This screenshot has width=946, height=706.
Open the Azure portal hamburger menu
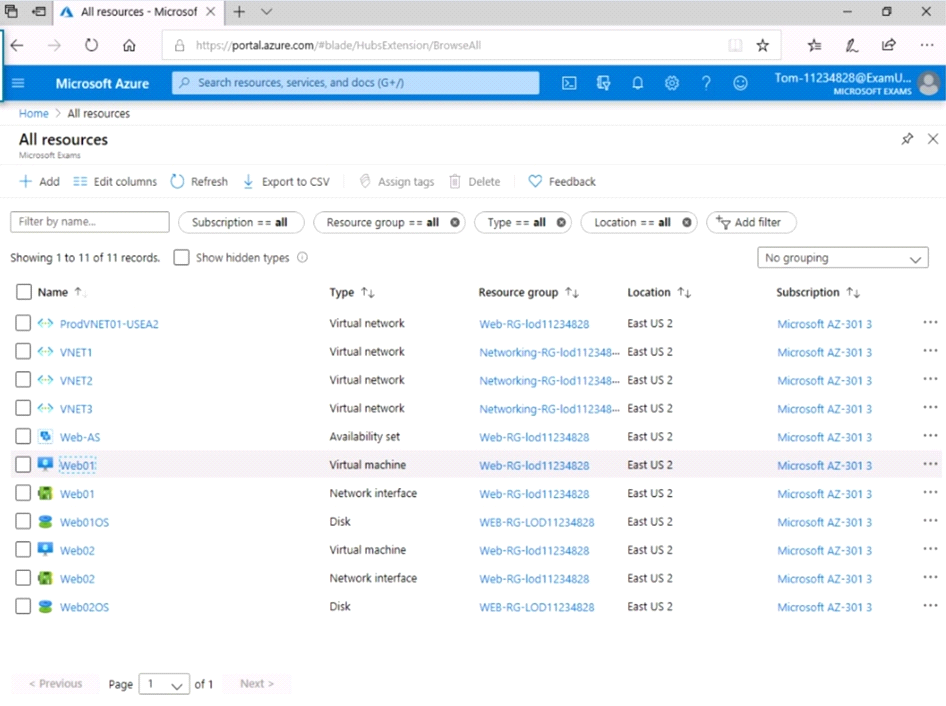18,83
